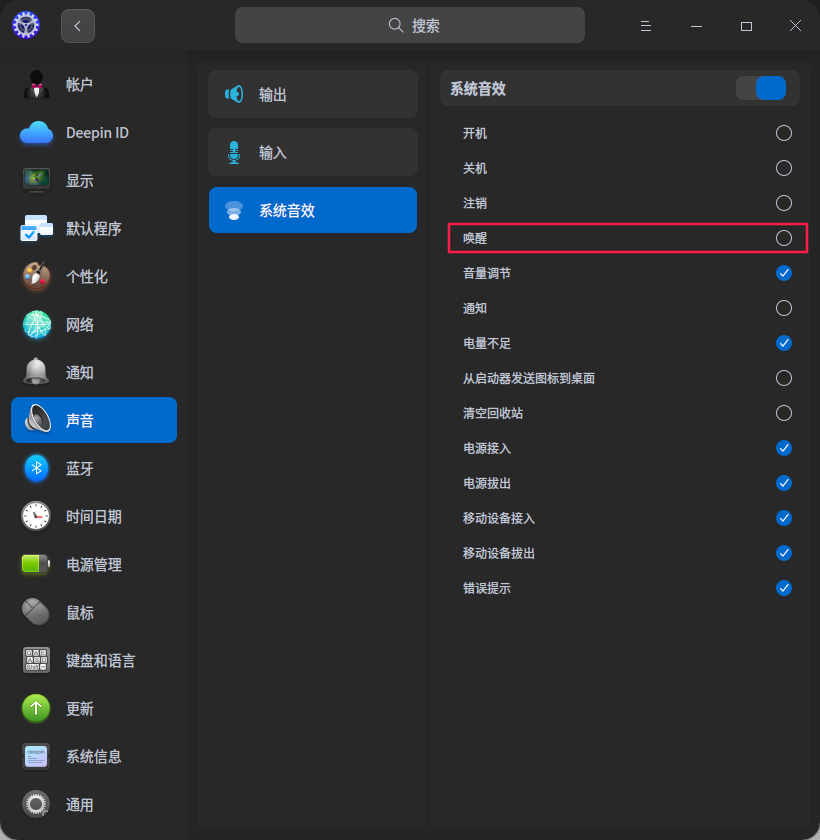Open the 蓝牙 Bluetooth settings label
This screenshot has height=840, width=820.
[80, 469]
